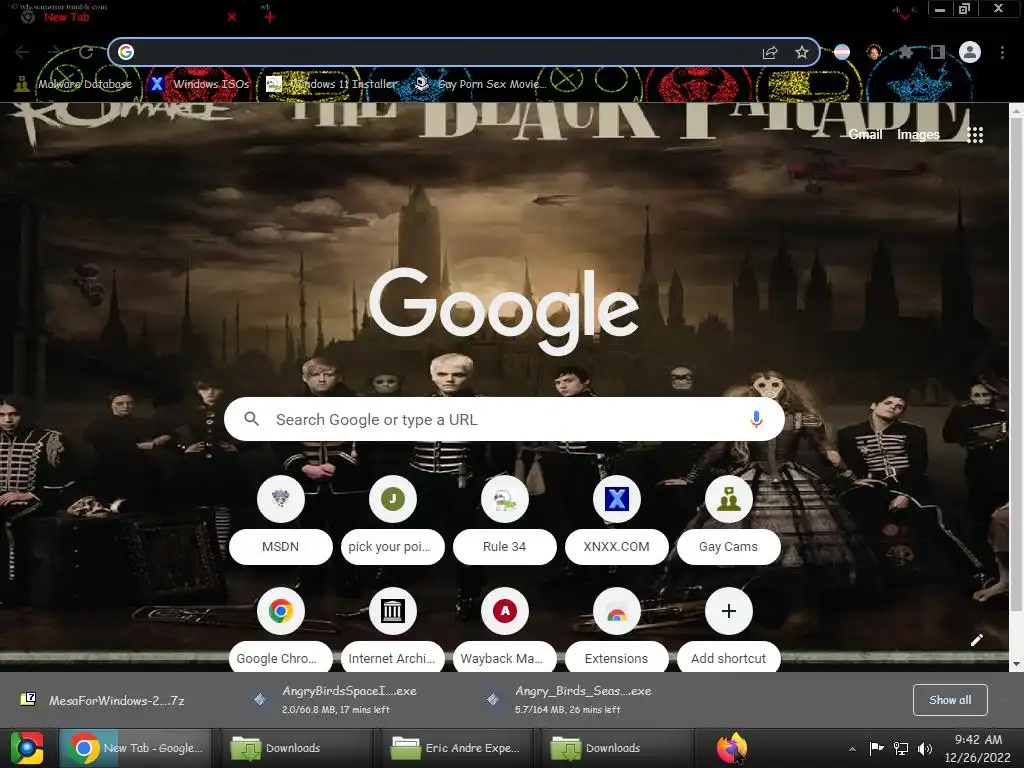Open the Extensions puzzle piece menu
This screenshot has height=768, width=1024.
pyautogui.click(x=905, y=52)
